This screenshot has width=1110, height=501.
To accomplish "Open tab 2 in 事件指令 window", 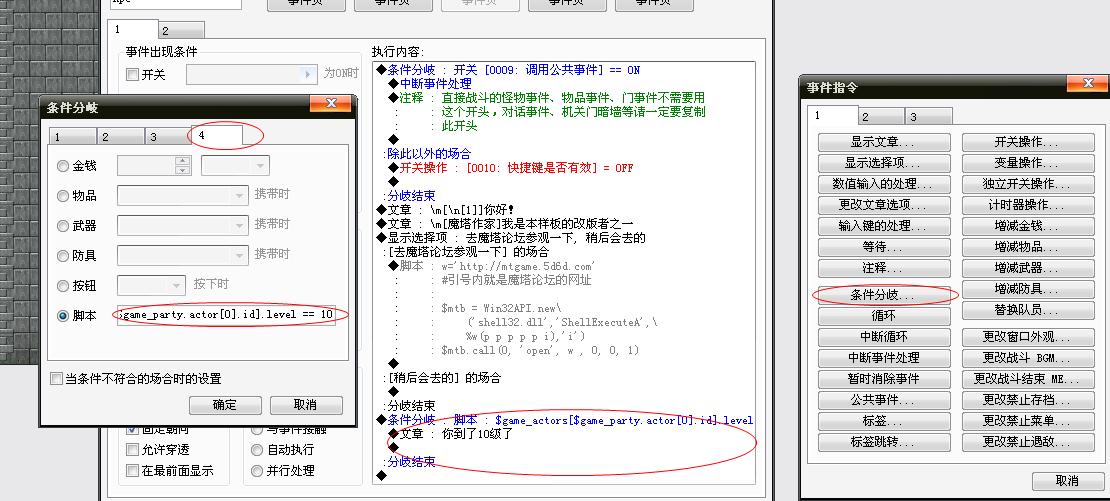I will pyautogui.click(x=881, y=117).
